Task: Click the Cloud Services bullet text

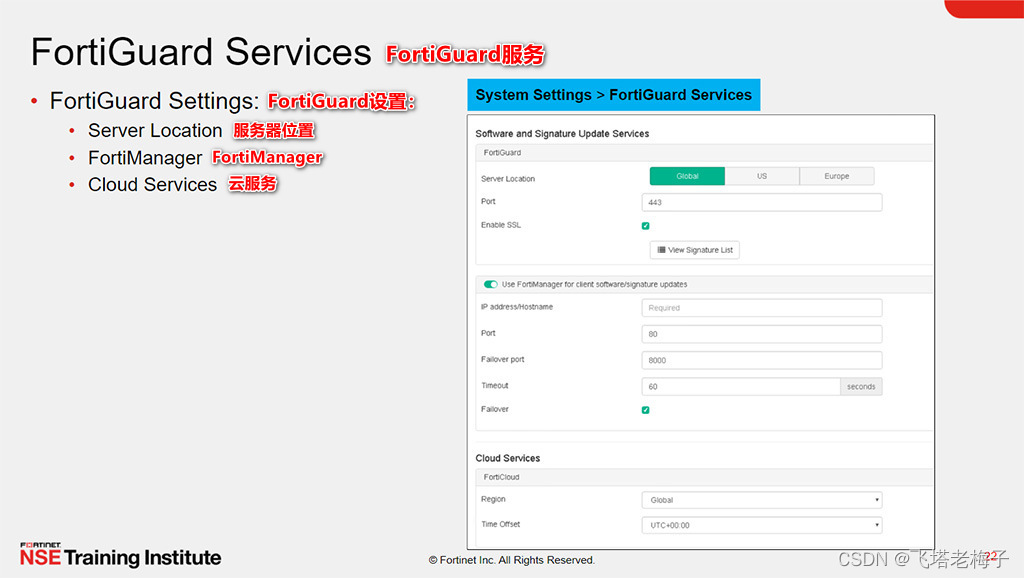Action: [152, 185]
